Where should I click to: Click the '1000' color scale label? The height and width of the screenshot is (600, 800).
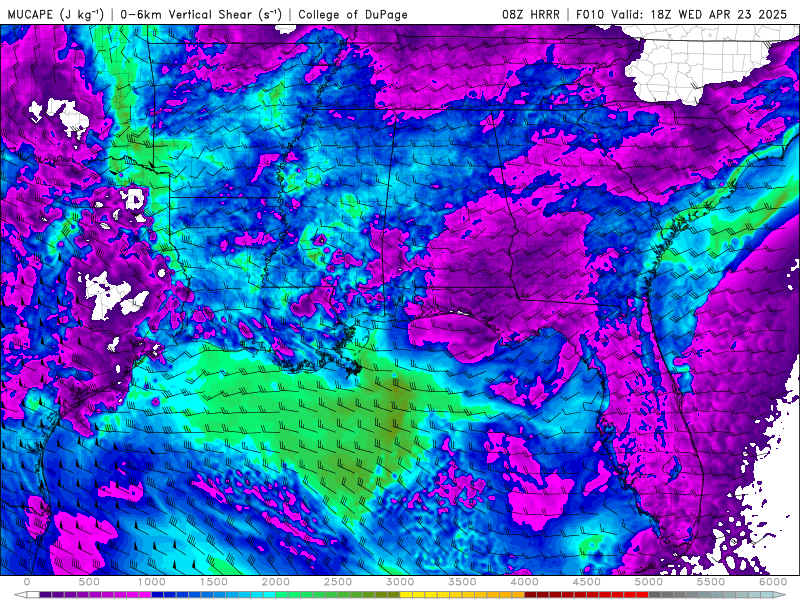(152, 582)
